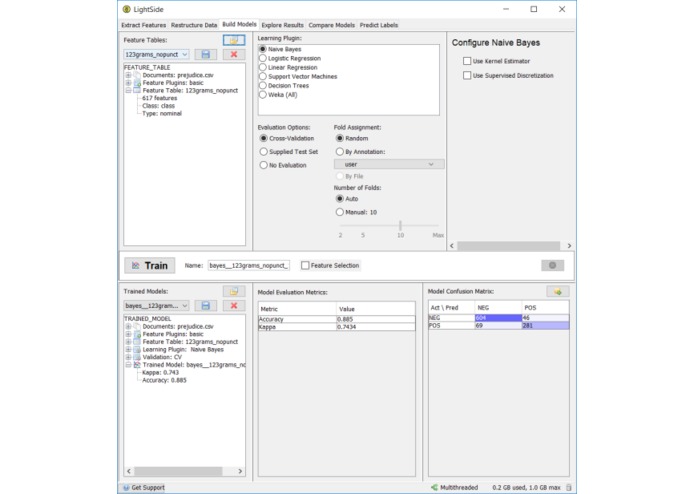Select Random fold assignment
Screen dimensions: 695x494
340,138
